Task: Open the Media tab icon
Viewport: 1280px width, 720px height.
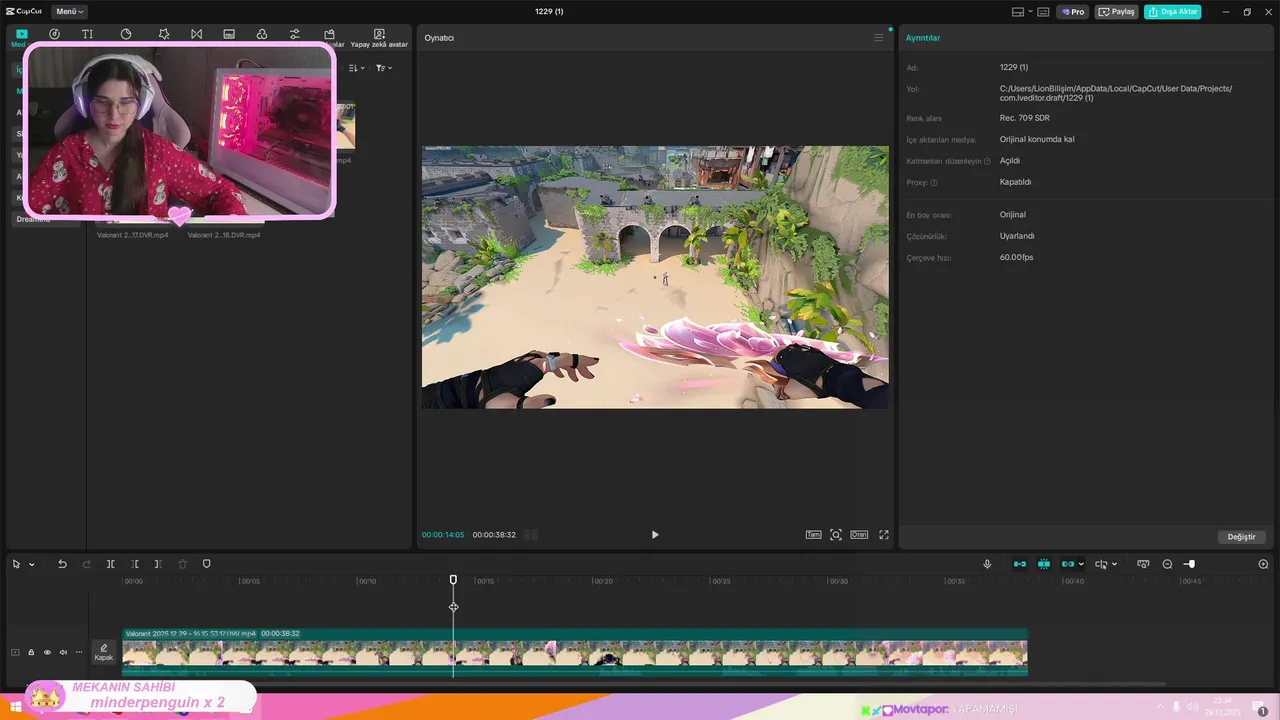Action: point(21,34)
